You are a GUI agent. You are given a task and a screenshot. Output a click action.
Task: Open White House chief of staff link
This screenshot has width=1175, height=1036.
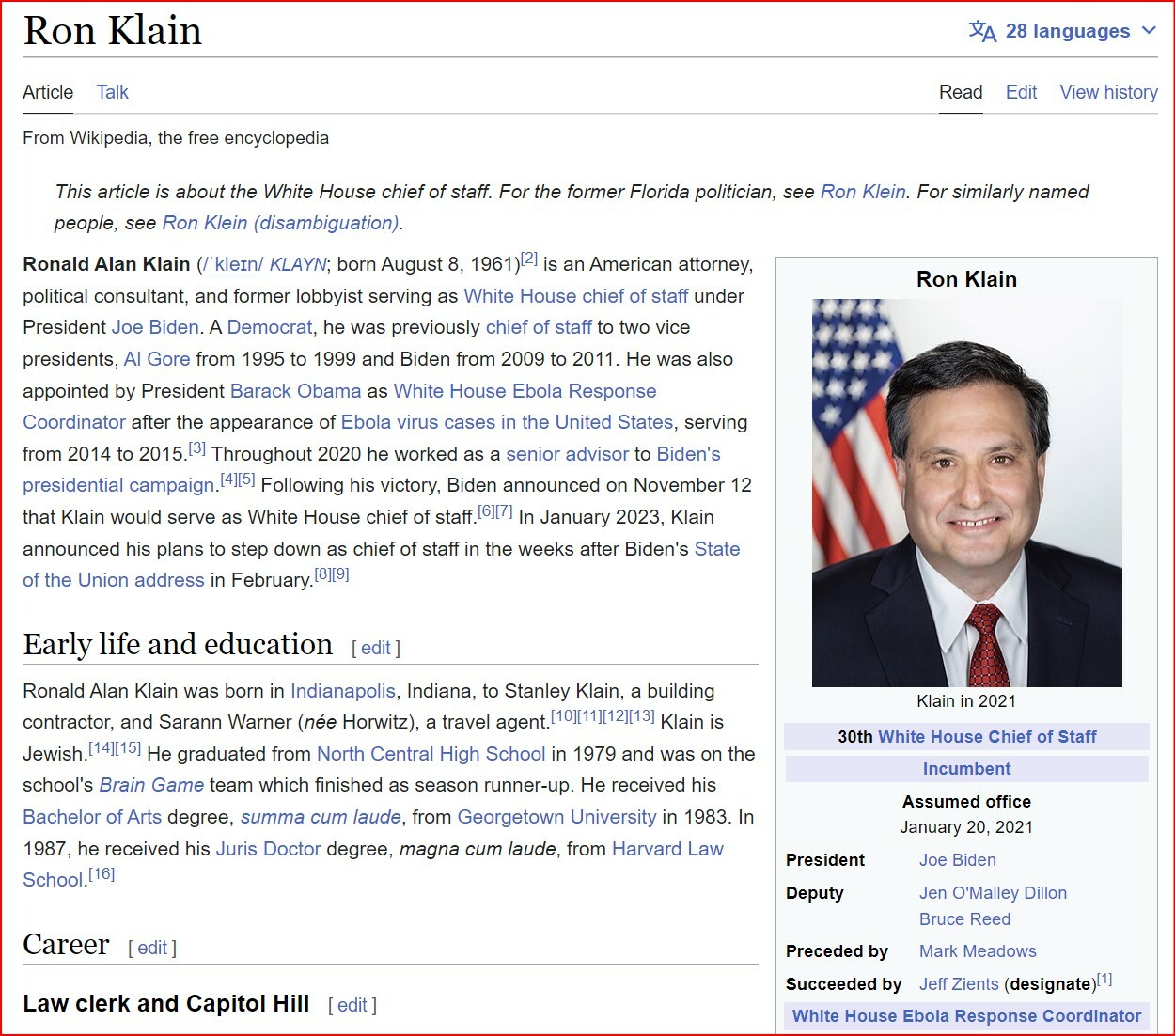(x=576, y=296)
